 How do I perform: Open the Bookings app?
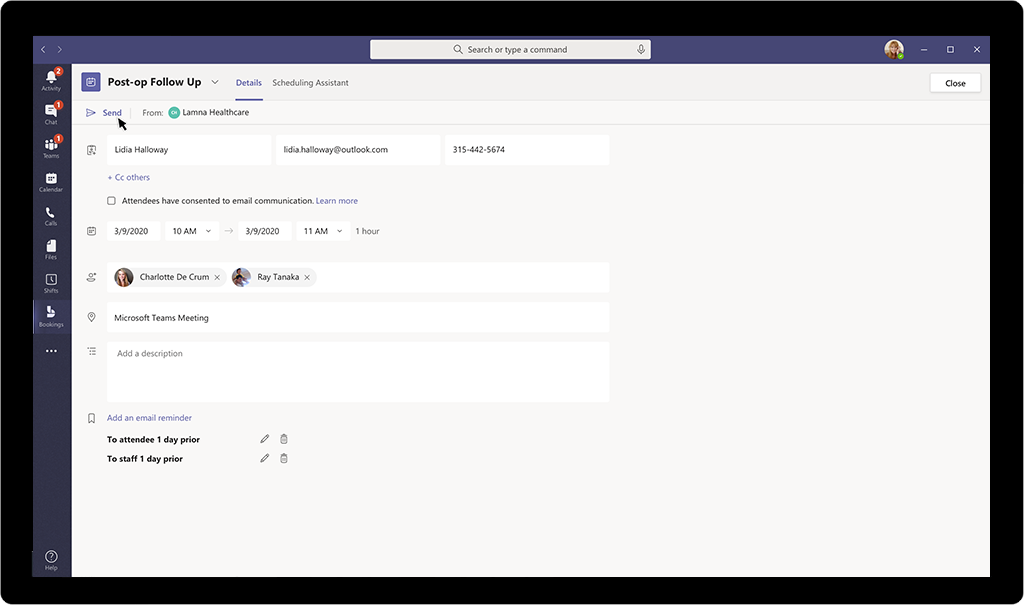coord(51,317)
